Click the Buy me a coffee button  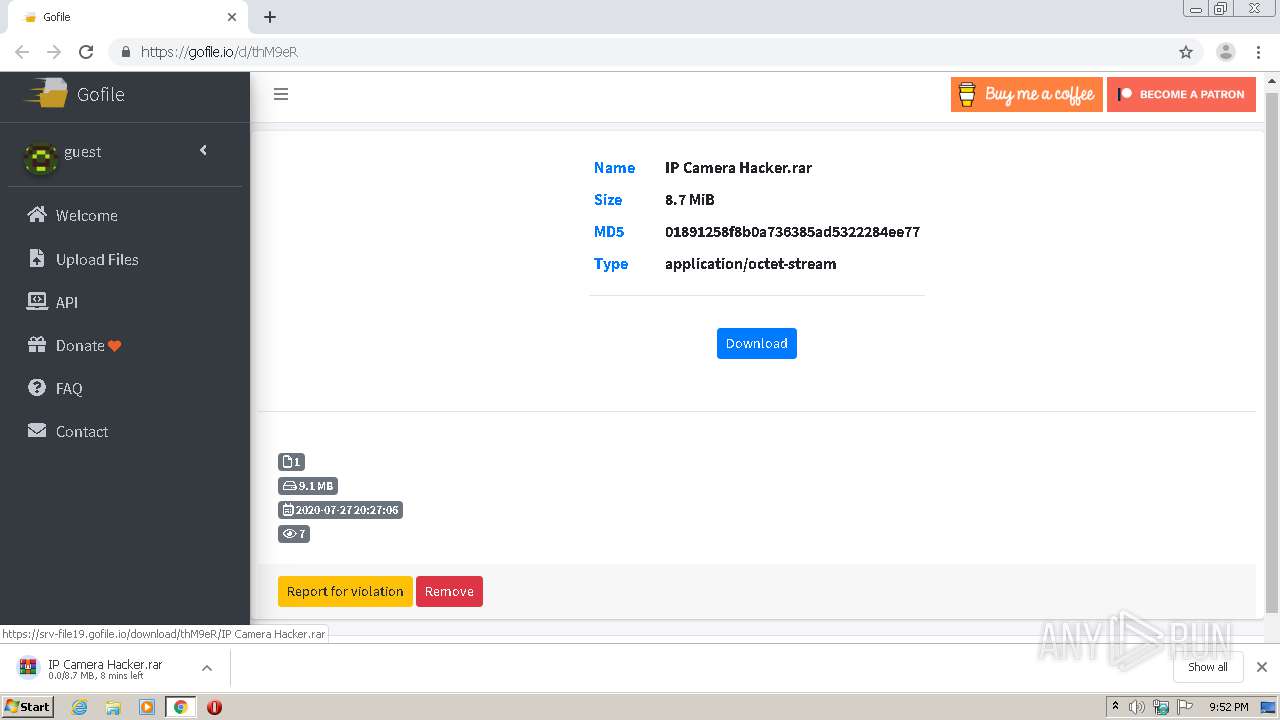point(1026,94)
